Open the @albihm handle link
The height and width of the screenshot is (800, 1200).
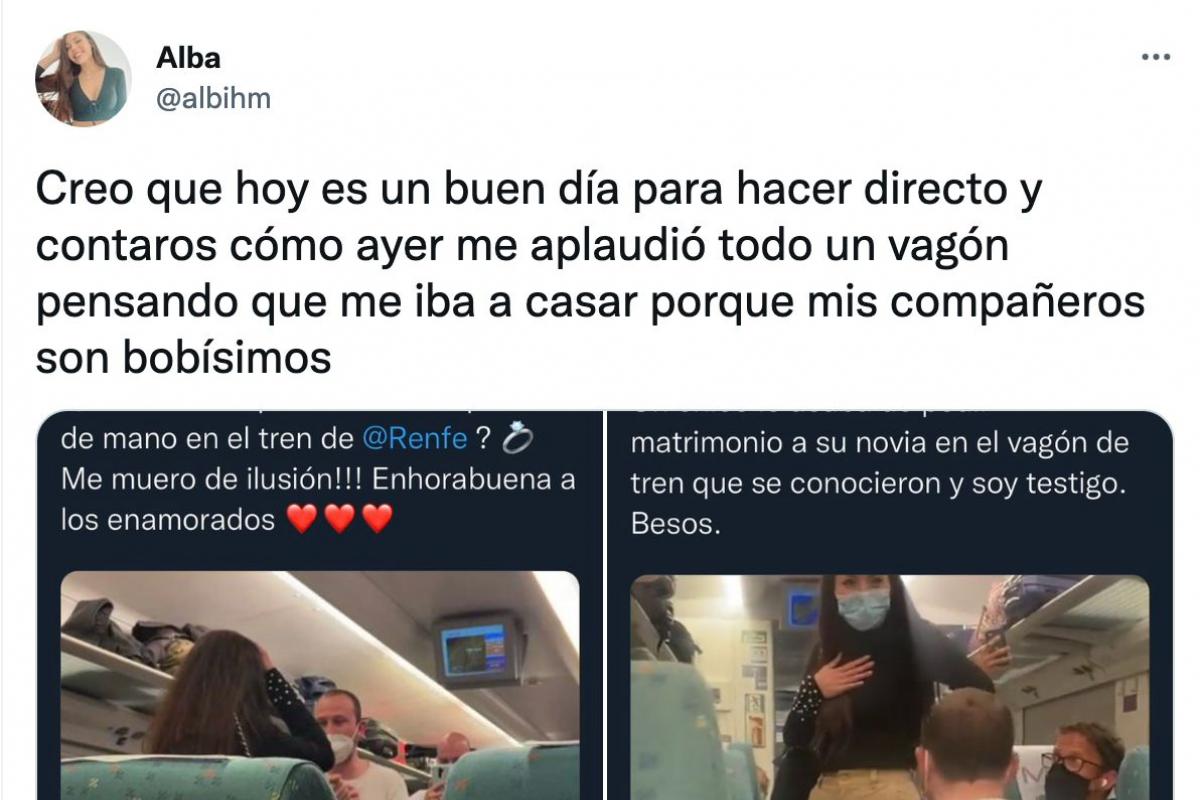coord(213,99)
